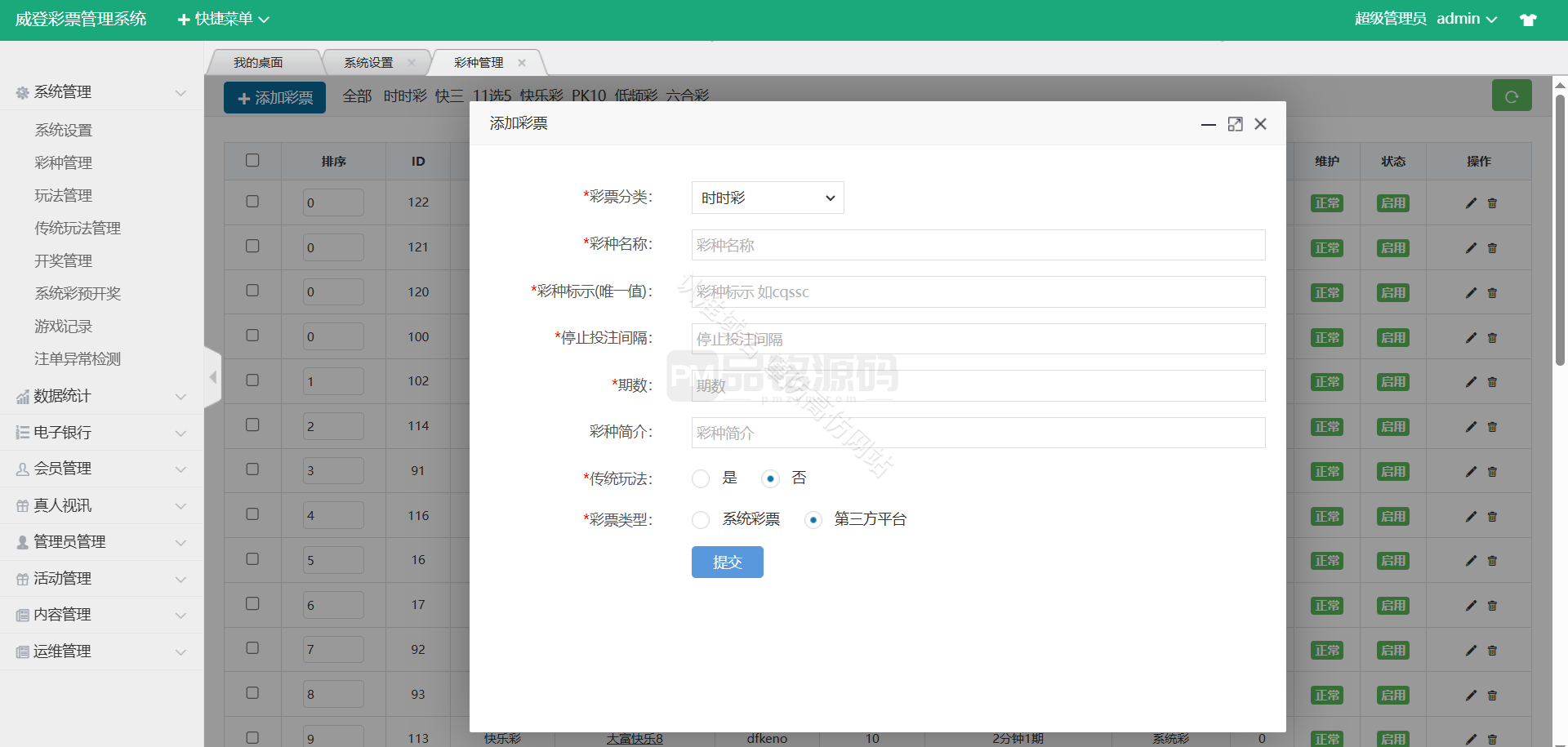Click the delete trash icon for row ID 121
Screen dimensions: 1568x747
coord(1492,248)
